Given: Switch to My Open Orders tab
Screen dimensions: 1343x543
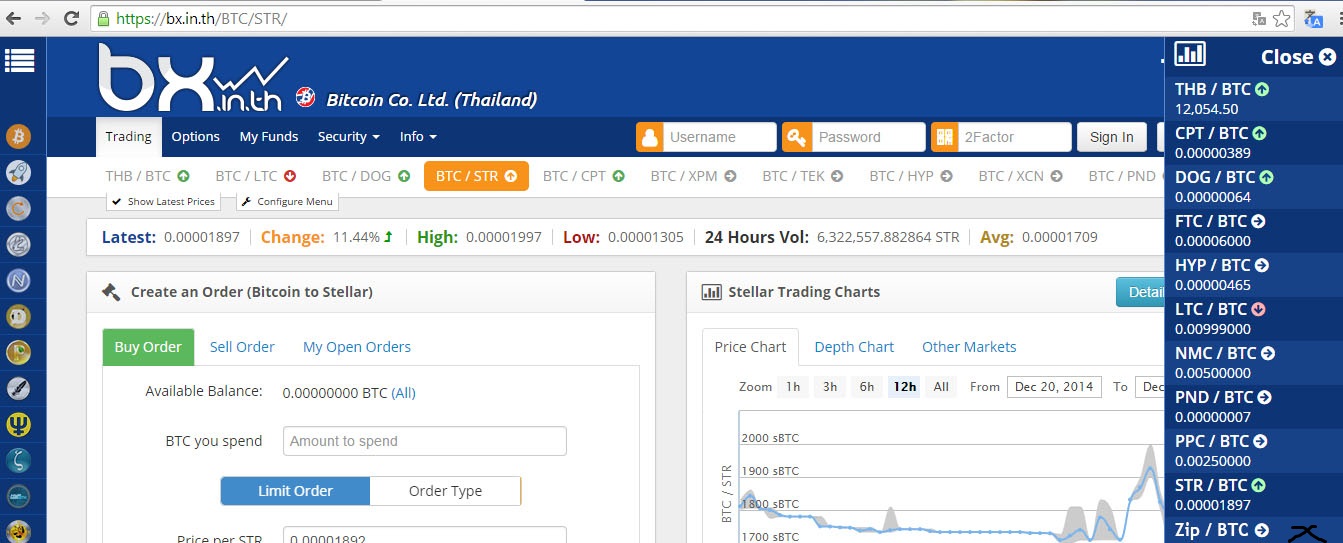Looking at the screenshot, I should point(357,347).
